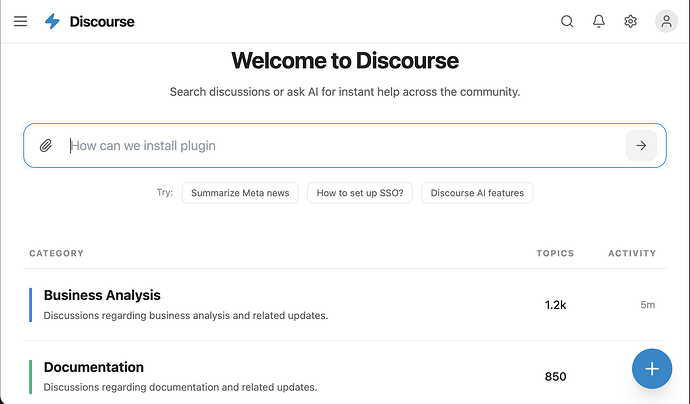Open the user profile avatar
The image size is (690, 404).
coord(666,21)
